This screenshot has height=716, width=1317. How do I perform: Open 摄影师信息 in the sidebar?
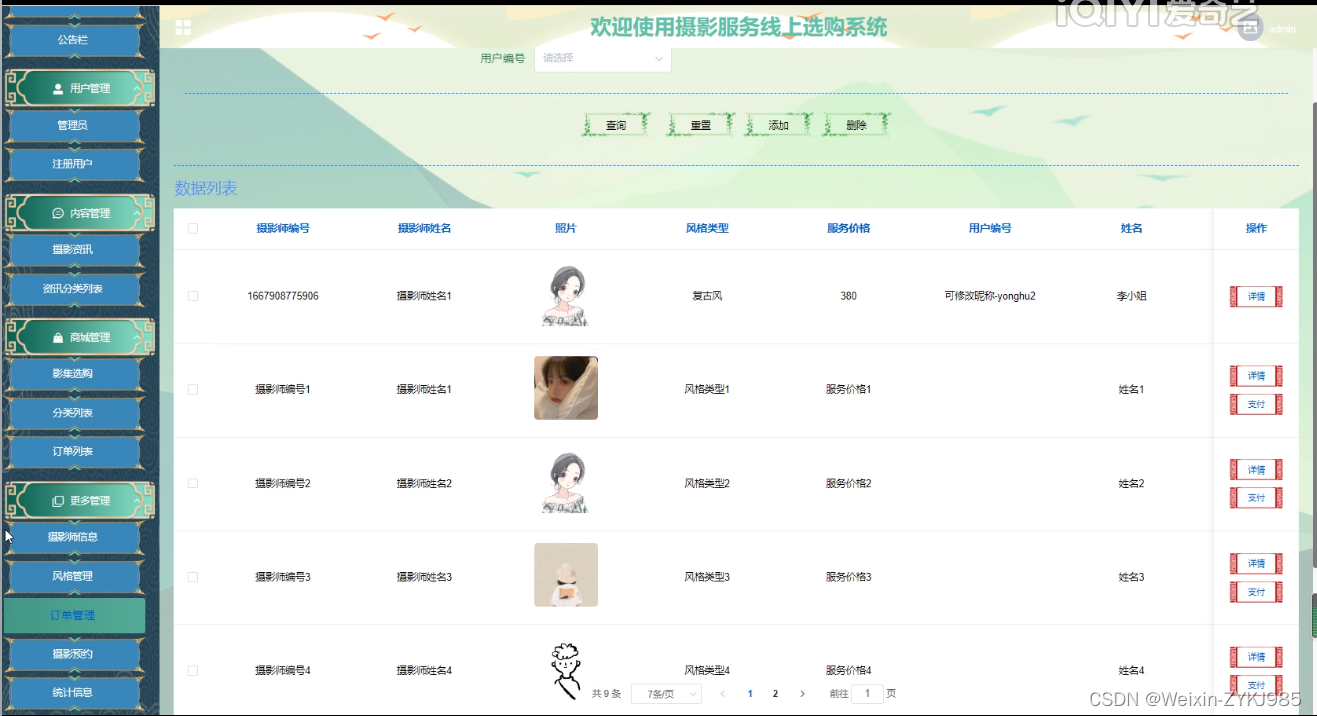(72, 537)
